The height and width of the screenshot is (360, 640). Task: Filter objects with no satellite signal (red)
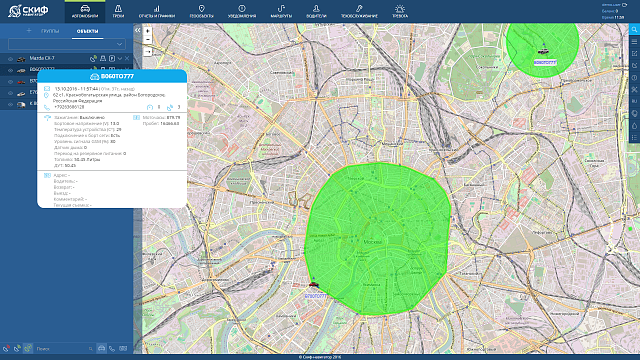[x=6, y=349]
